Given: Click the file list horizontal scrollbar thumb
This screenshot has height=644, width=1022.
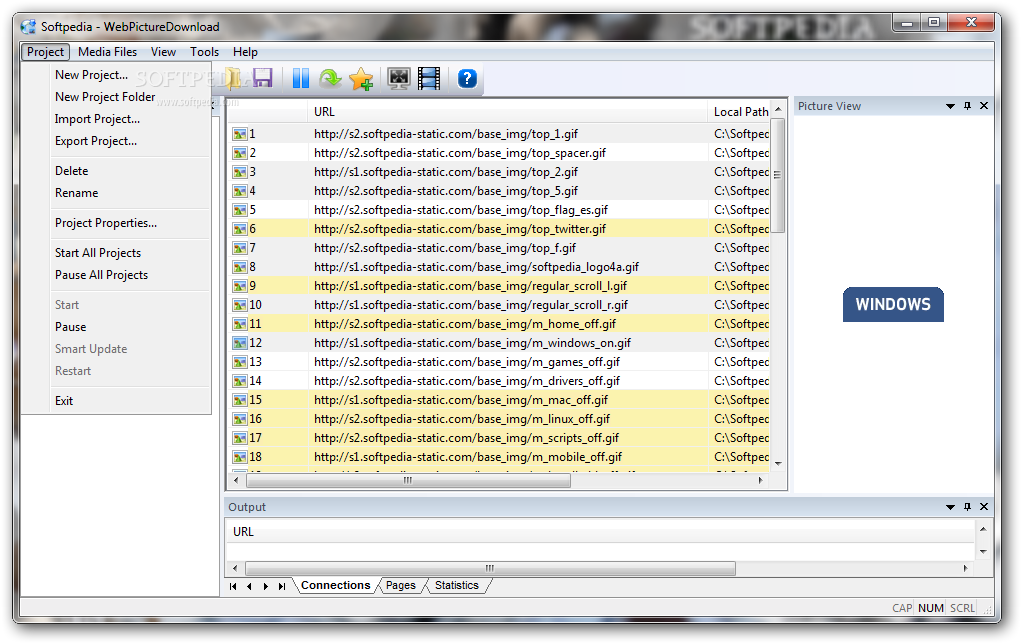Looking at the screenshot, I should coord(408,480).
